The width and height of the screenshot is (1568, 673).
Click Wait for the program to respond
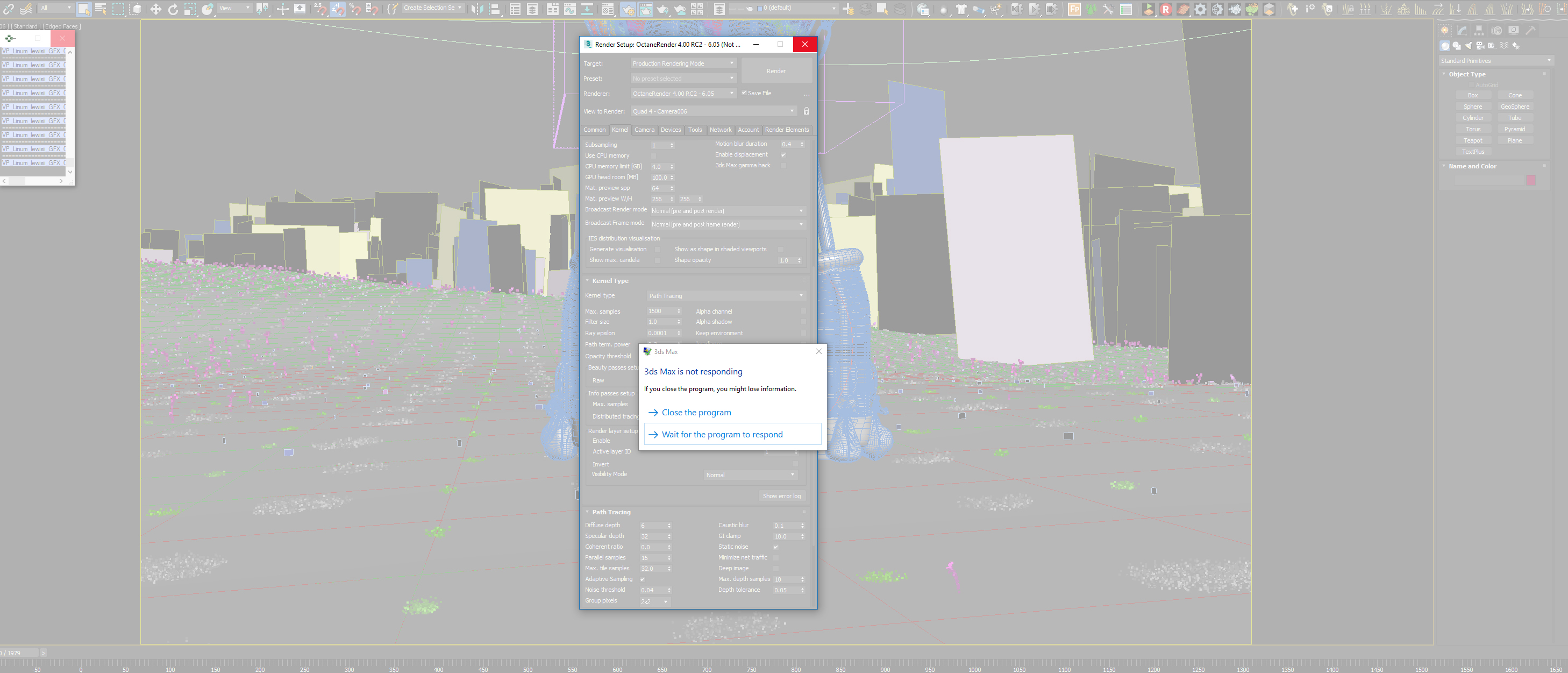722,434
